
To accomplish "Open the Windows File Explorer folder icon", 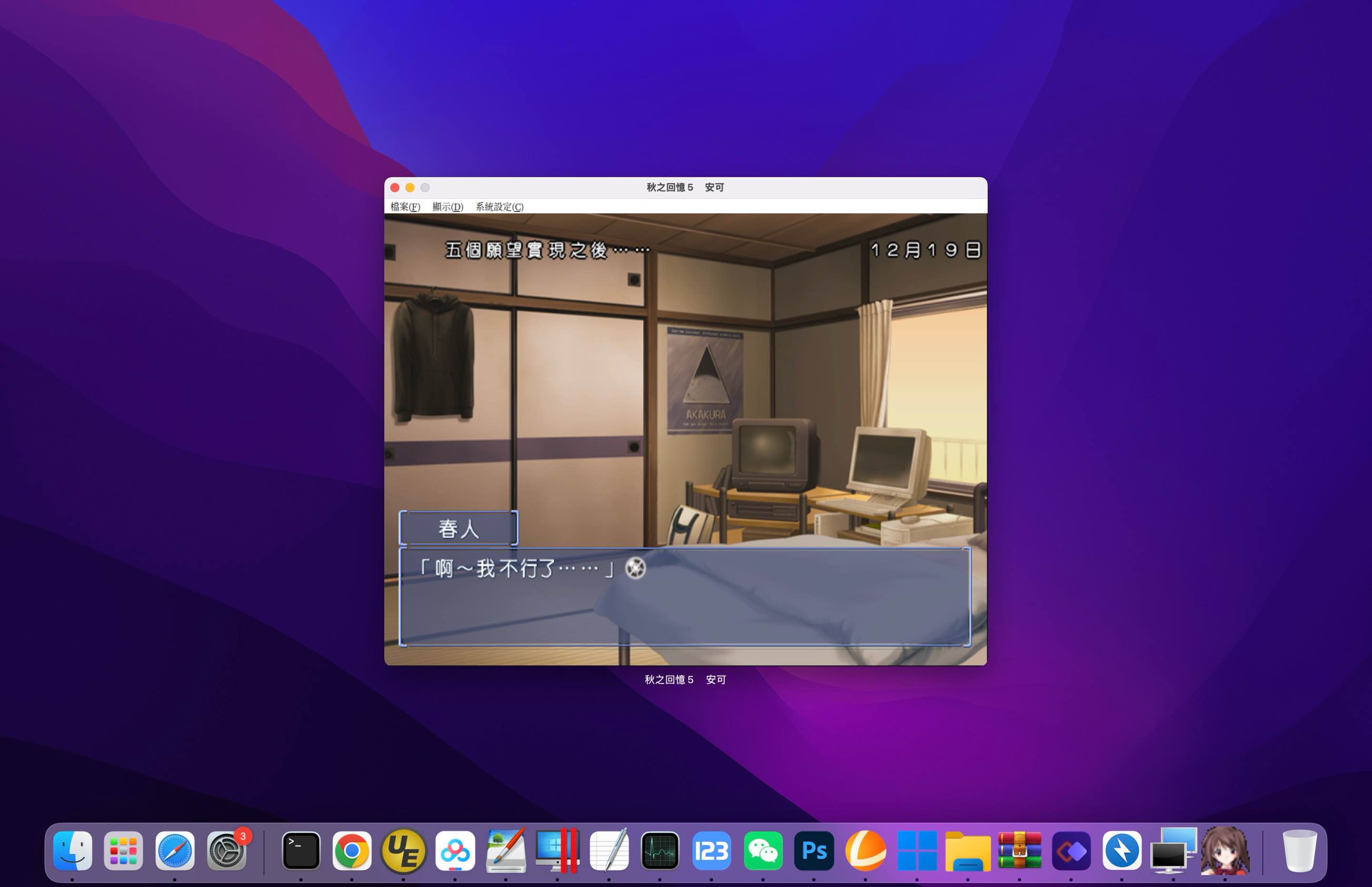I will click(x=968, y=851).
